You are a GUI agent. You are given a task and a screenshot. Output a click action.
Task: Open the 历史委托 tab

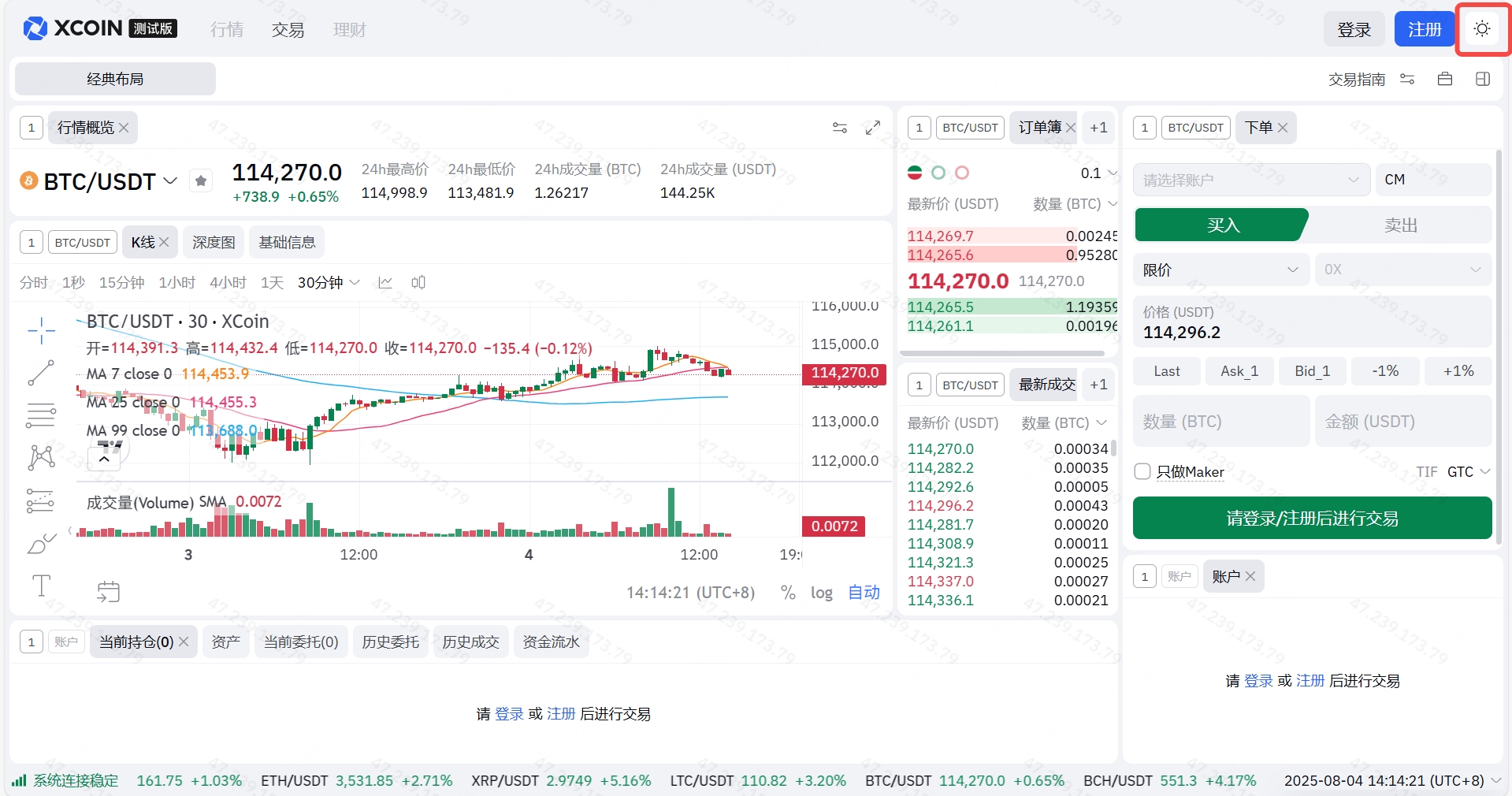(x=390, y=642)
